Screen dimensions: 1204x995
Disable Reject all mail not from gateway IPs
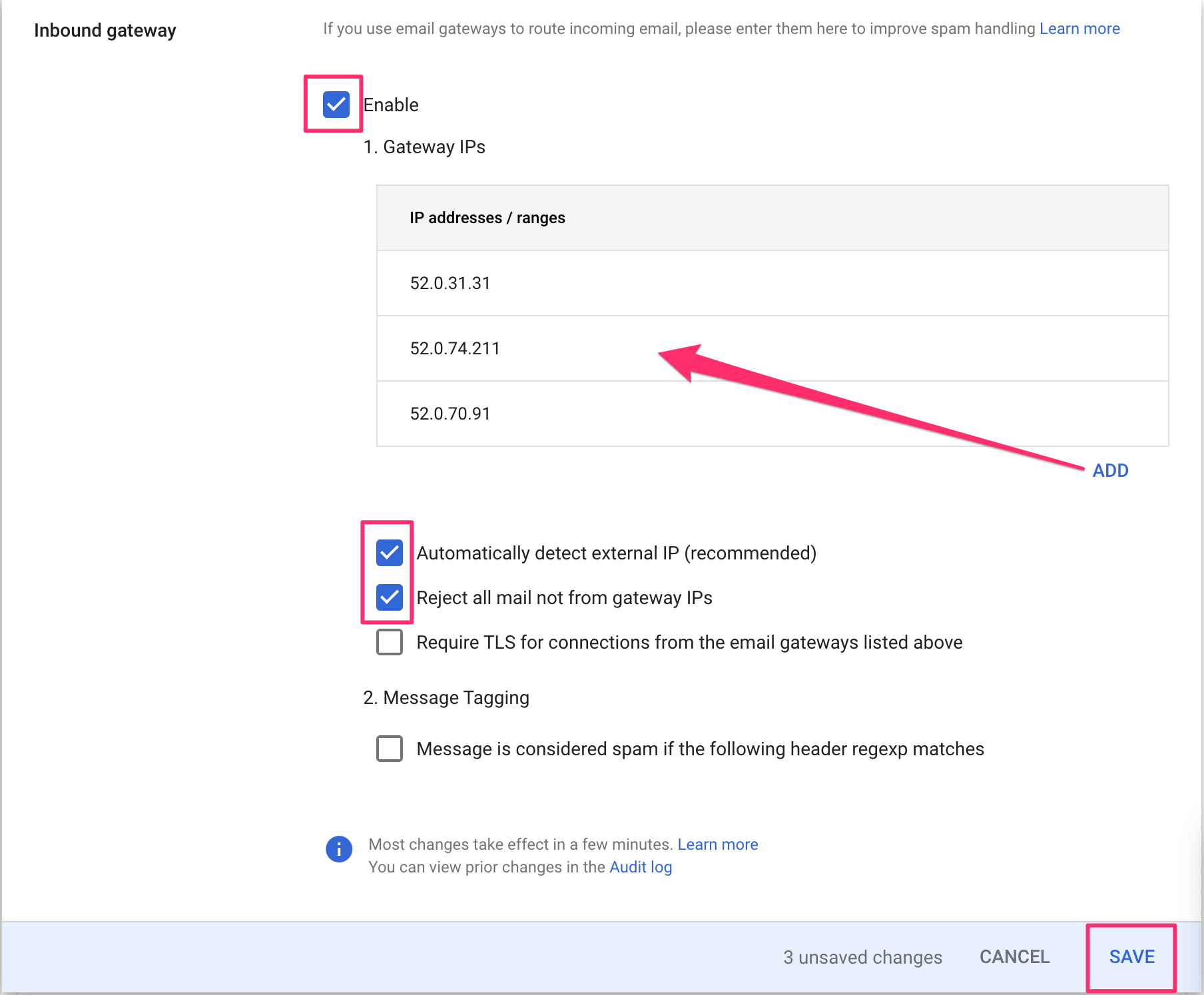390,597
